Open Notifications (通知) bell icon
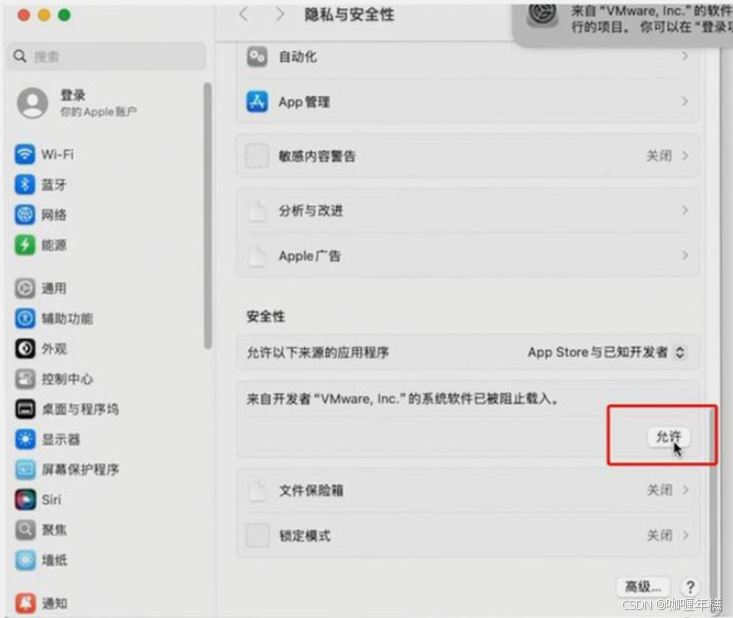The width and height of the screenshot is (733, 618). [24, 603]
